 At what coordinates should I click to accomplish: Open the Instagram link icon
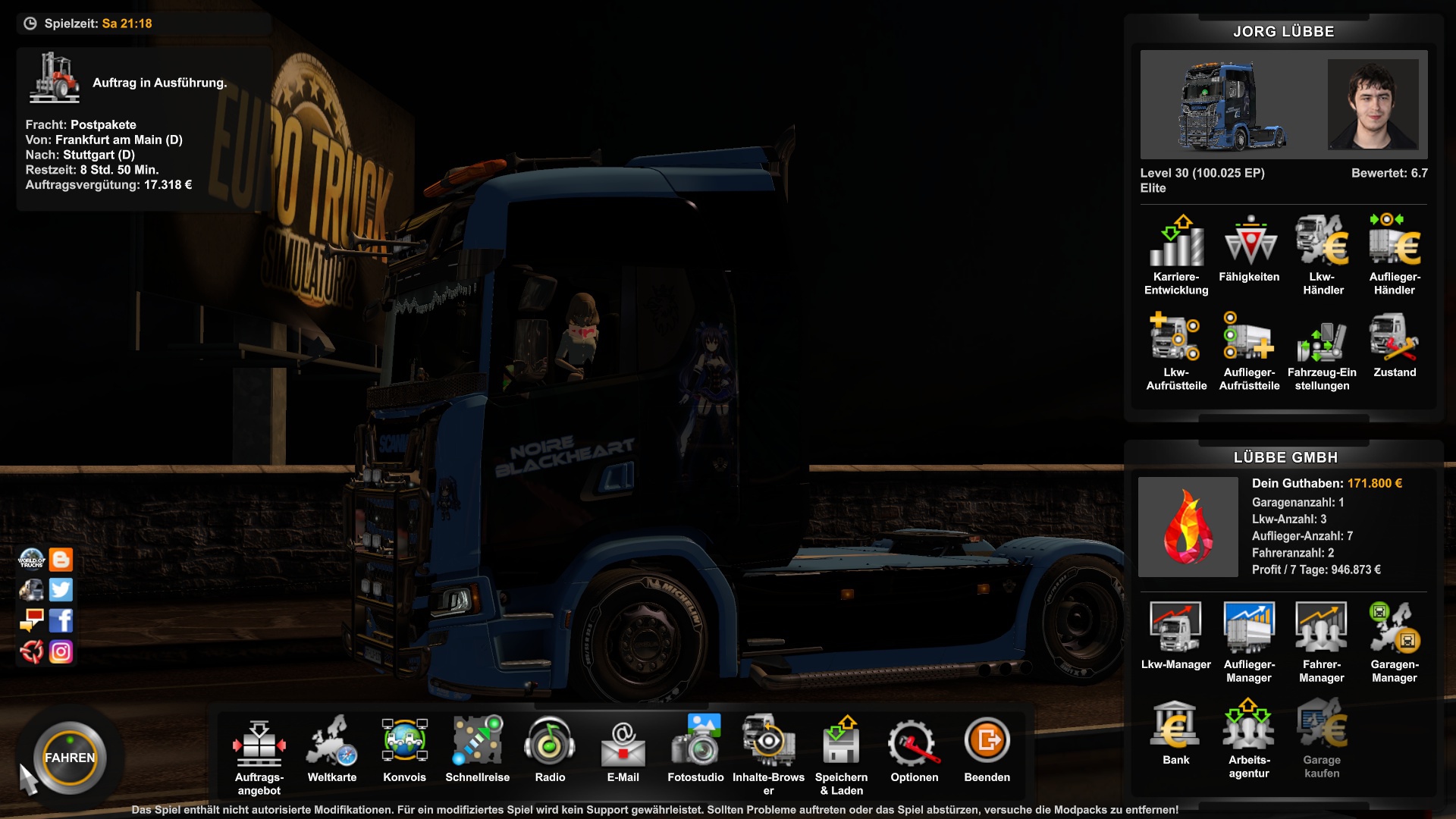point(61,652)
